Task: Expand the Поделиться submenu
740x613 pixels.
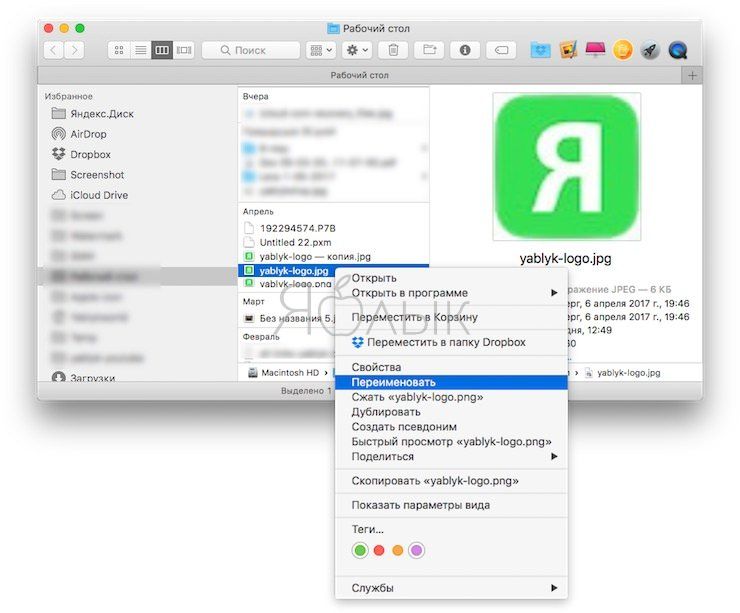Action: (x=451, y=456)
